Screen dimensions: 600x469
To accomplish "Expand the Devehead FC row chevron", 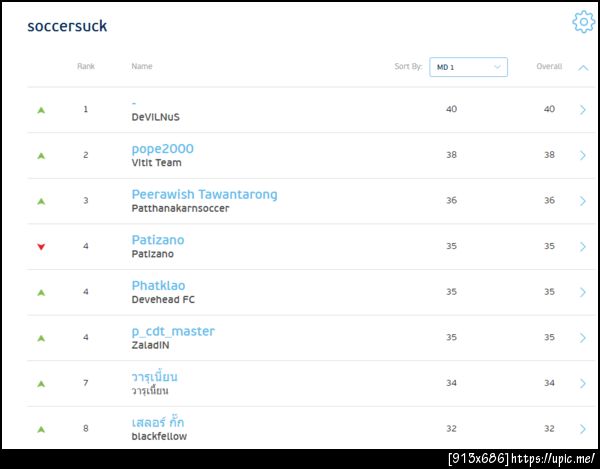I will (582, 293).
